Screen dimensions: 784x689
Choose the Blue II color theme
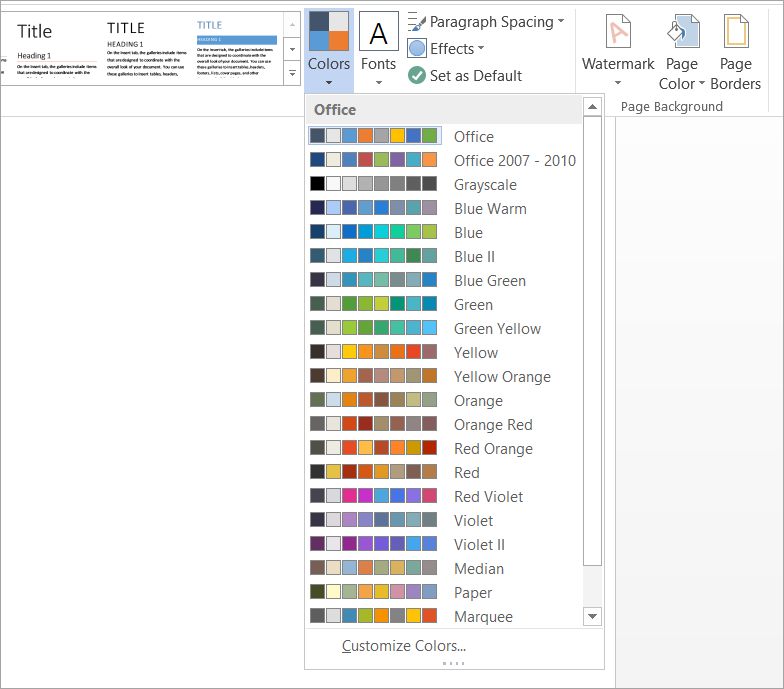[443, 256]
